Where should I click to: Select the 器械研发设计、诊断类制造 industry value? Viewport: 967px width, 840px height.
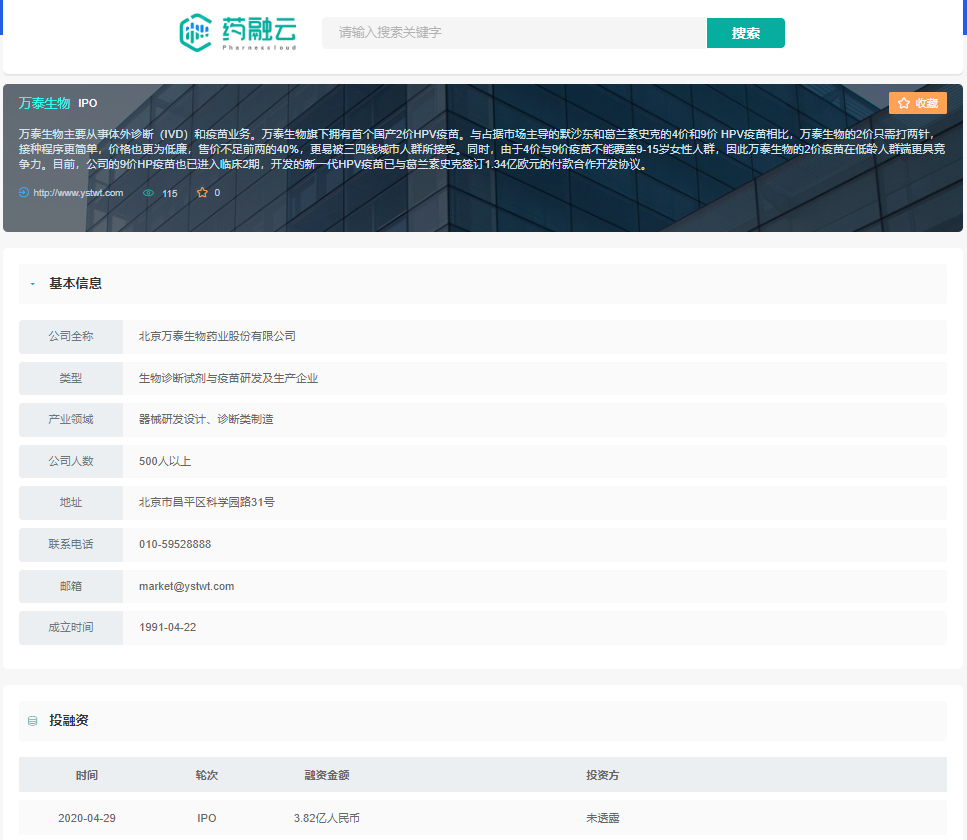coord(206,419)
